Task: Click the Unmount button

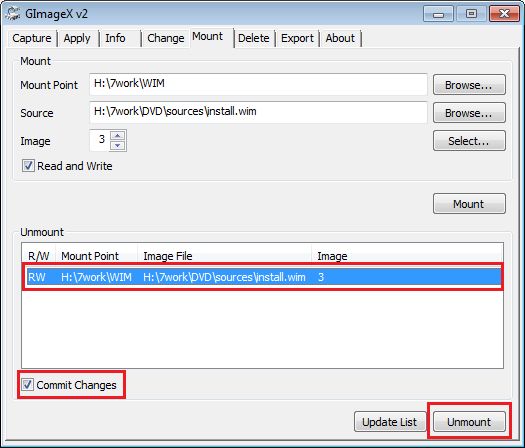Action: point(469,422)
